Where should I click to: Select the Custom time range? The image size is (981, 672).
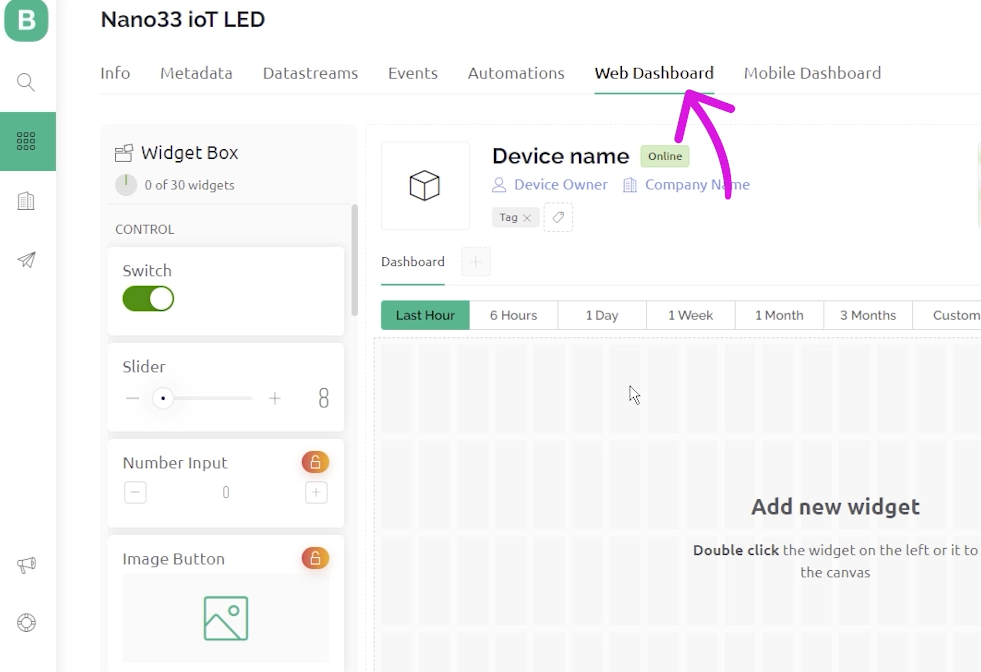947,315
